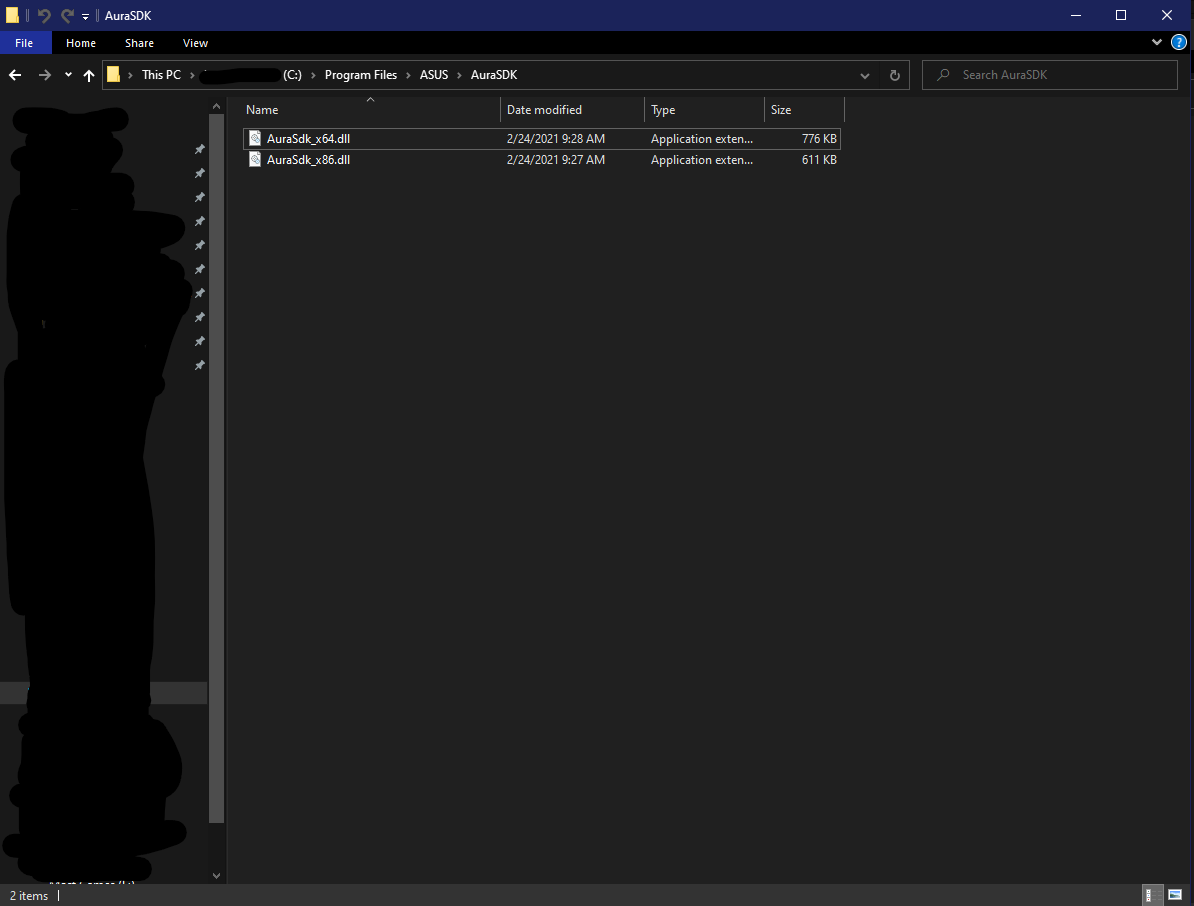Click the 611 KB size cell
This screenshot has width=1194, height=906.
(x=819, y=160)
